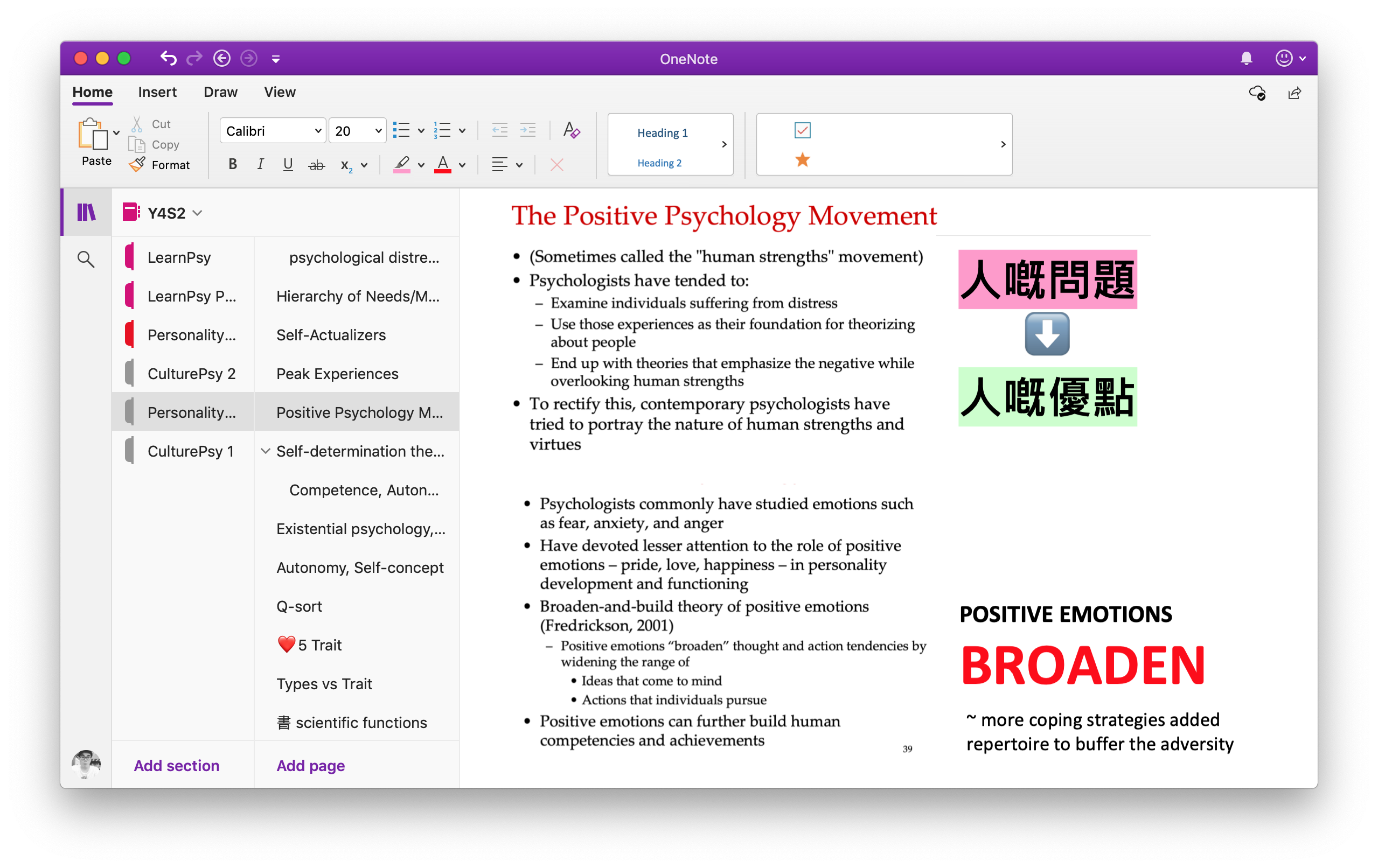Screen dimensions: 1378x868
Task: Click Add section
Action: 176,766
